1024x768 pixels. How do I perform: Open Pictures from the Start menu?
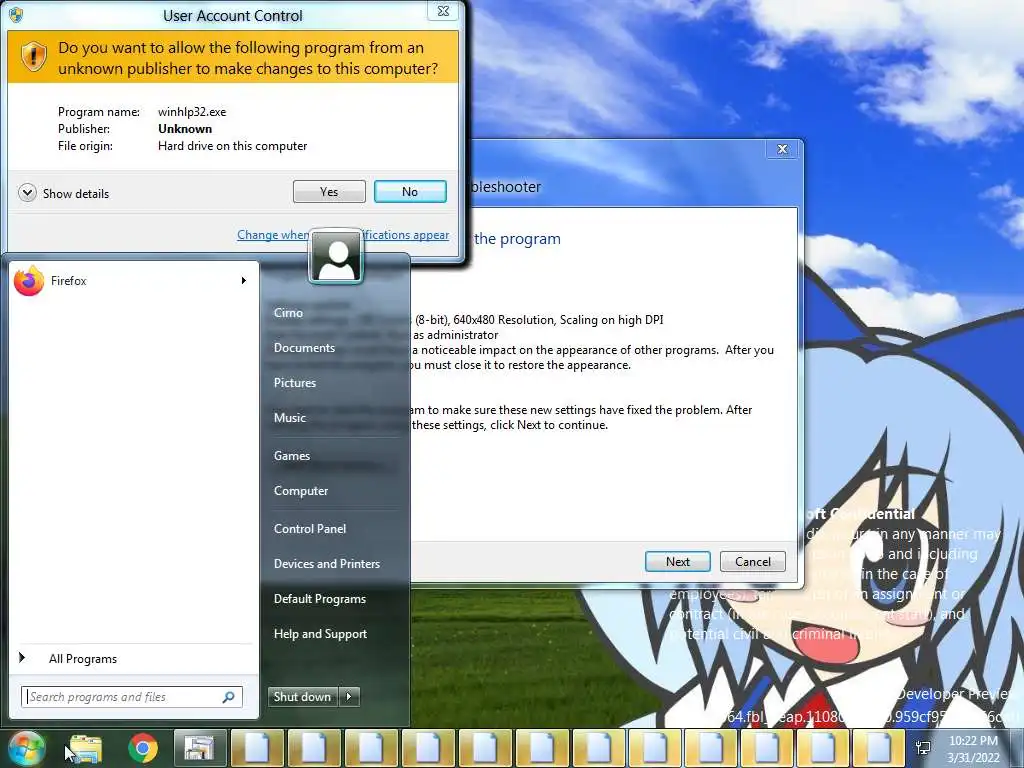(295, 383)
